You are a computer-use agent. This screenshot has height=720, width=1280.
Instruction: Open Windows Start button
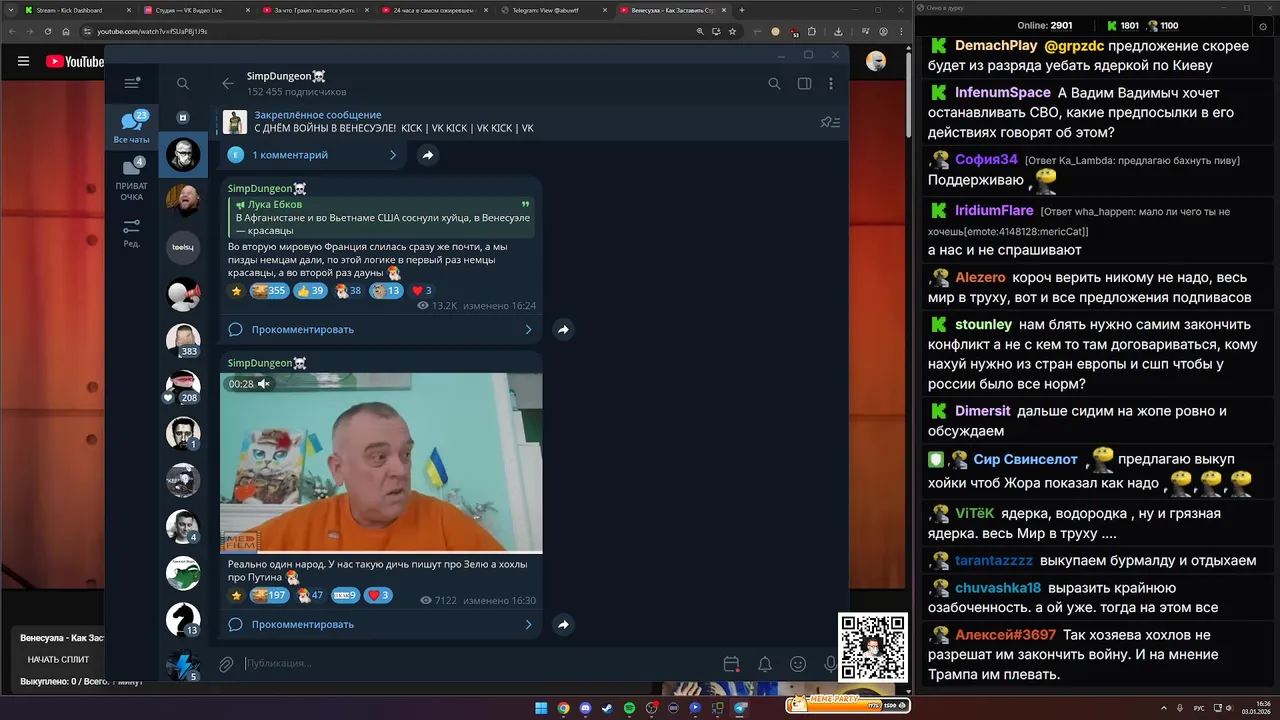click(x=541, y=708)
